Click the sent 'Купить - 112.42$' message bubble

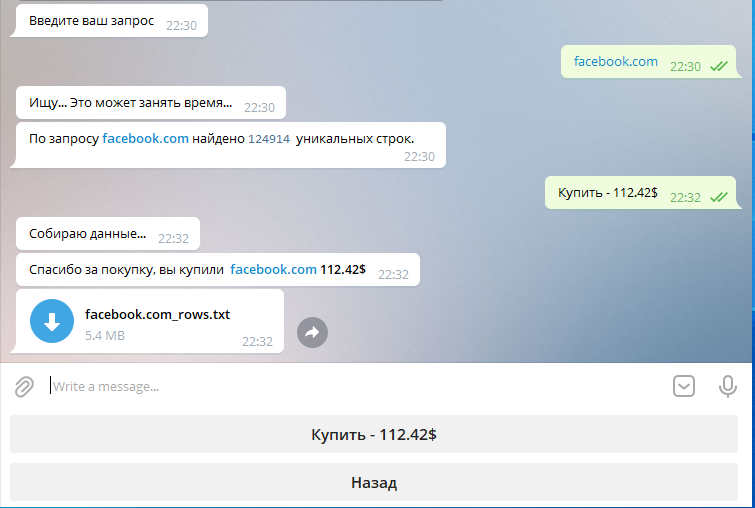pyautogui.click(x=640, y=193)
